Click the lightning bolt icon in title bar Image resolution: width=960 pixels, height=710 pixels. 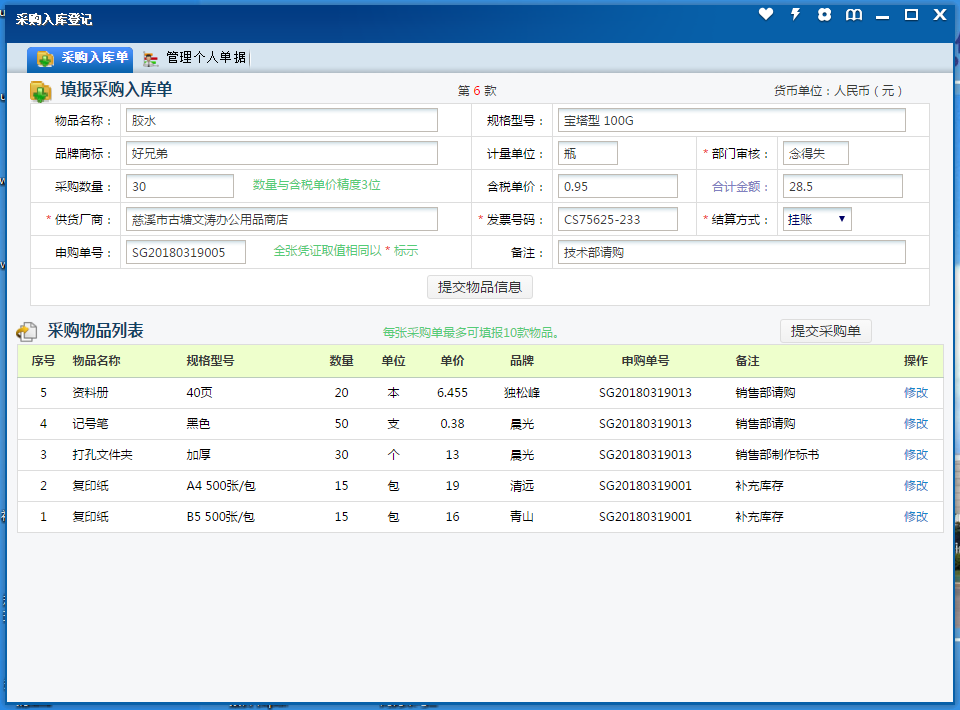point(796,14)
